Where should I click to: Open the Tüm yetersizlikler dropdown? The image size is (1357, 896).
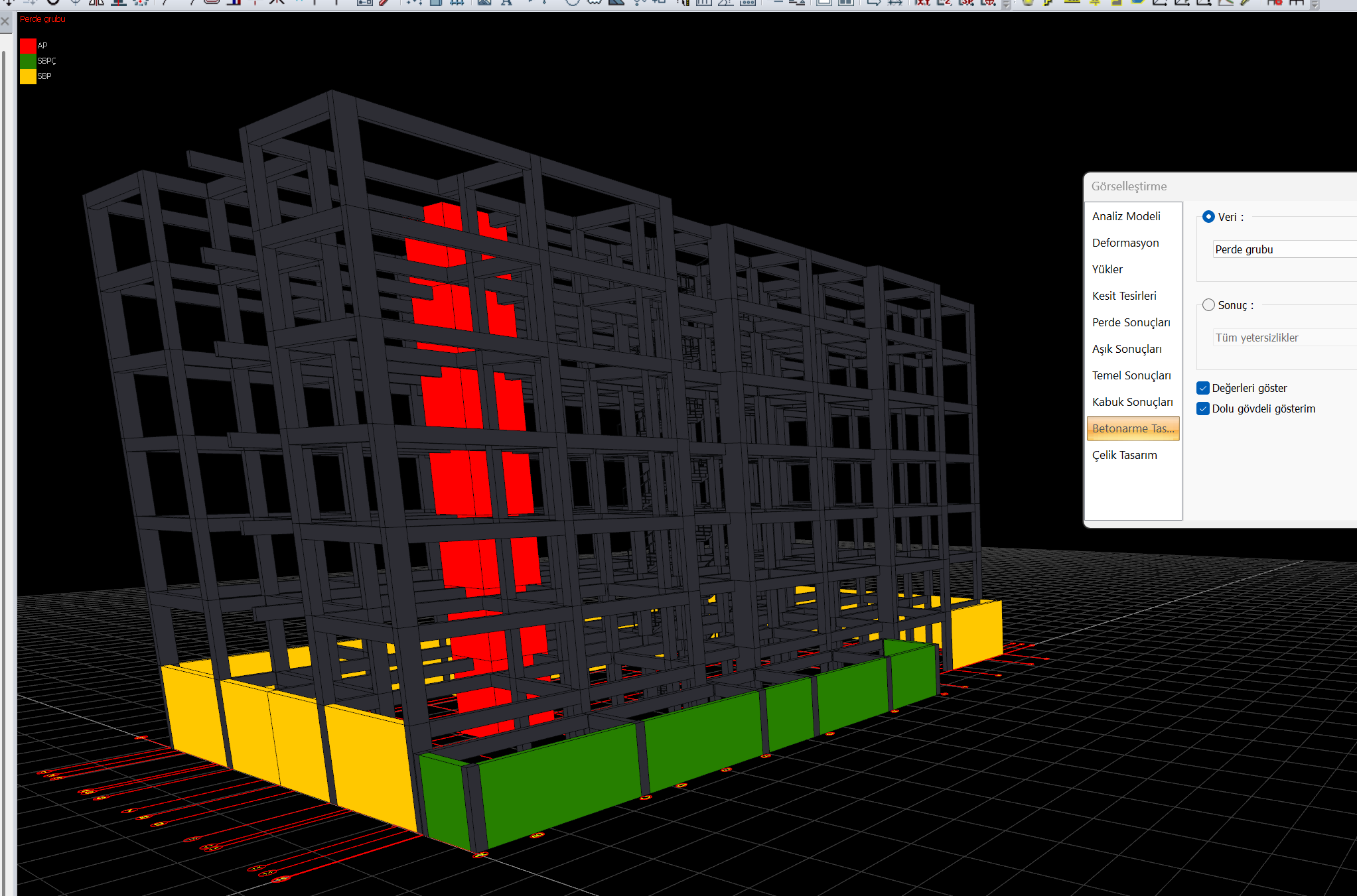click(x=1285, y=338)
